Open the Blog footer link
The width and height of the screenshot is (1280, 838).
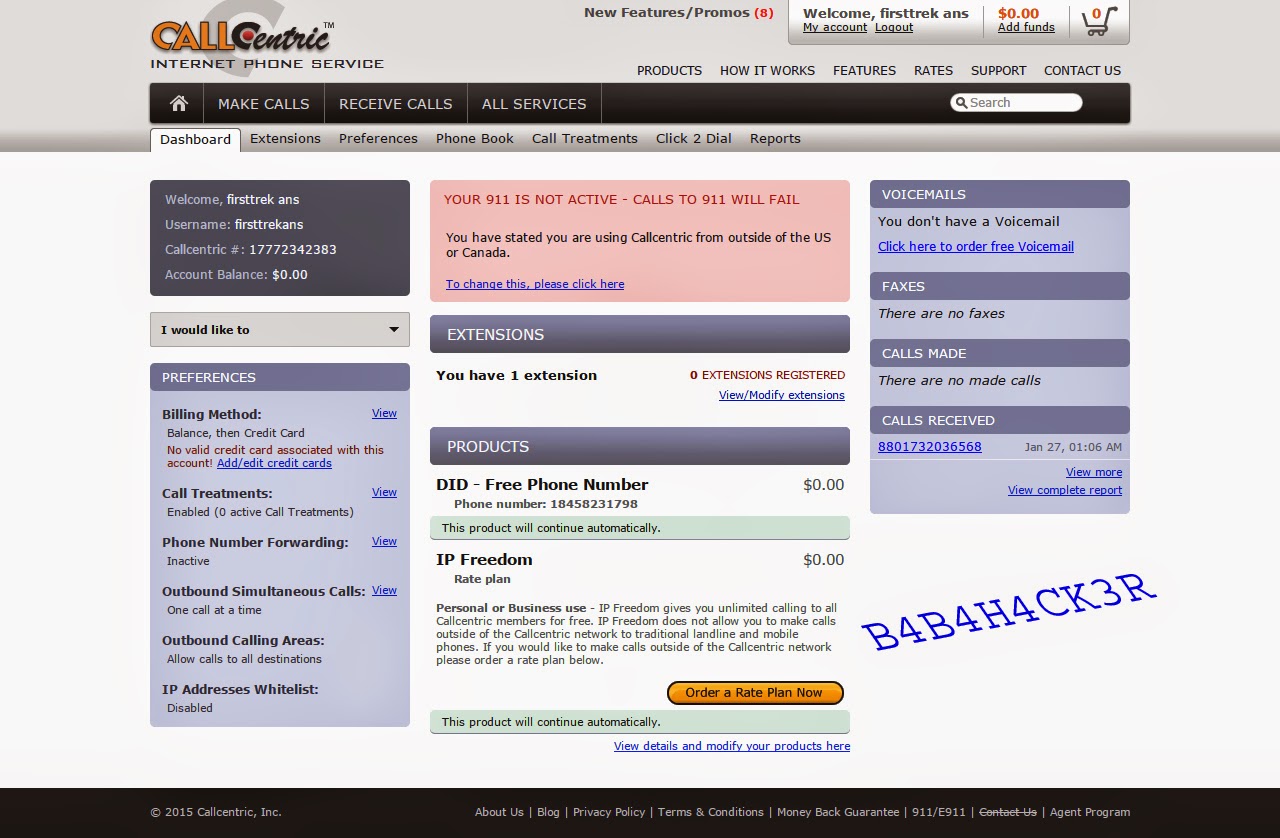coord(548,812)
